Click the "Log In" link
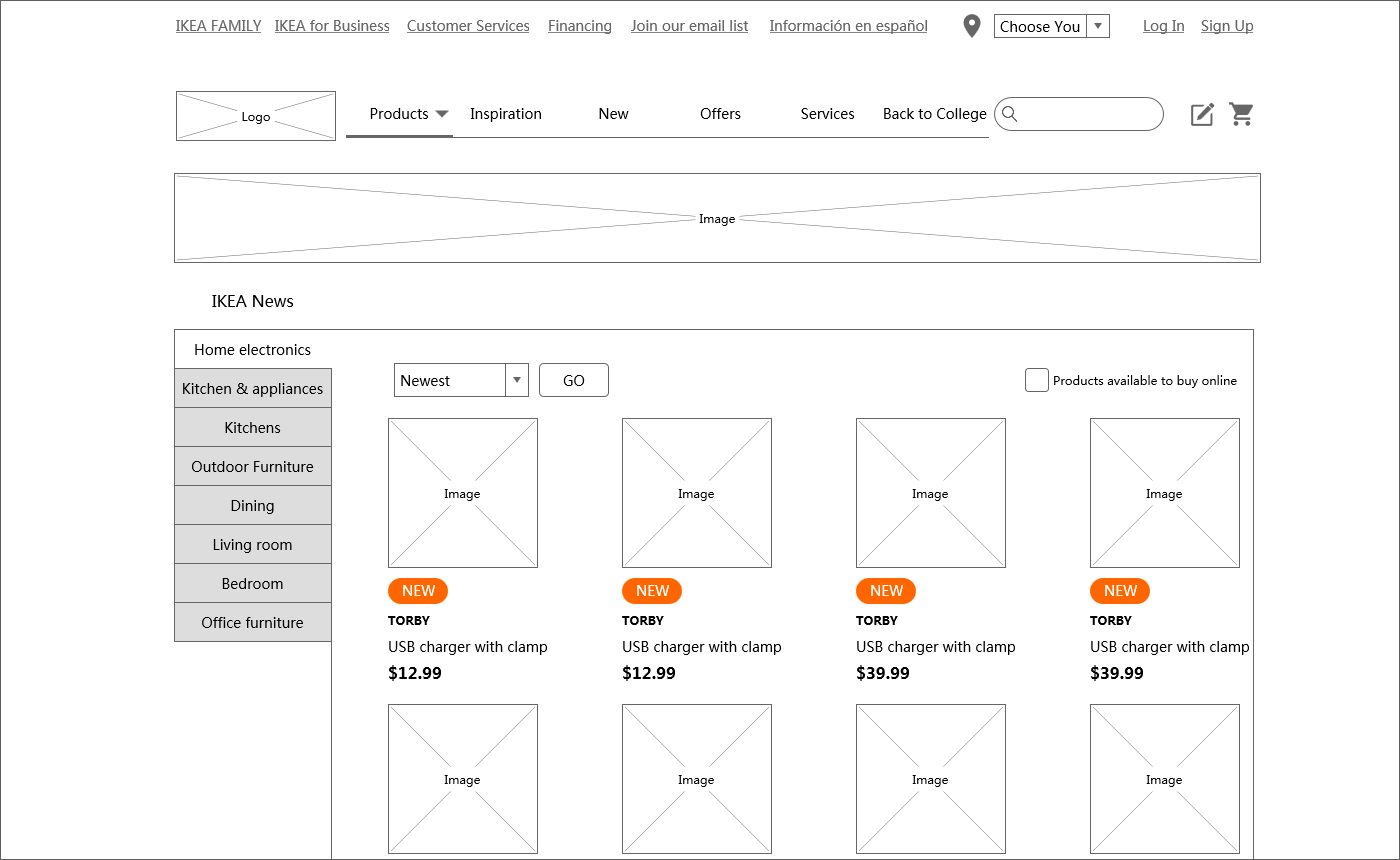The height and width of the screenshot is (860, 1400). (1163, 25)
